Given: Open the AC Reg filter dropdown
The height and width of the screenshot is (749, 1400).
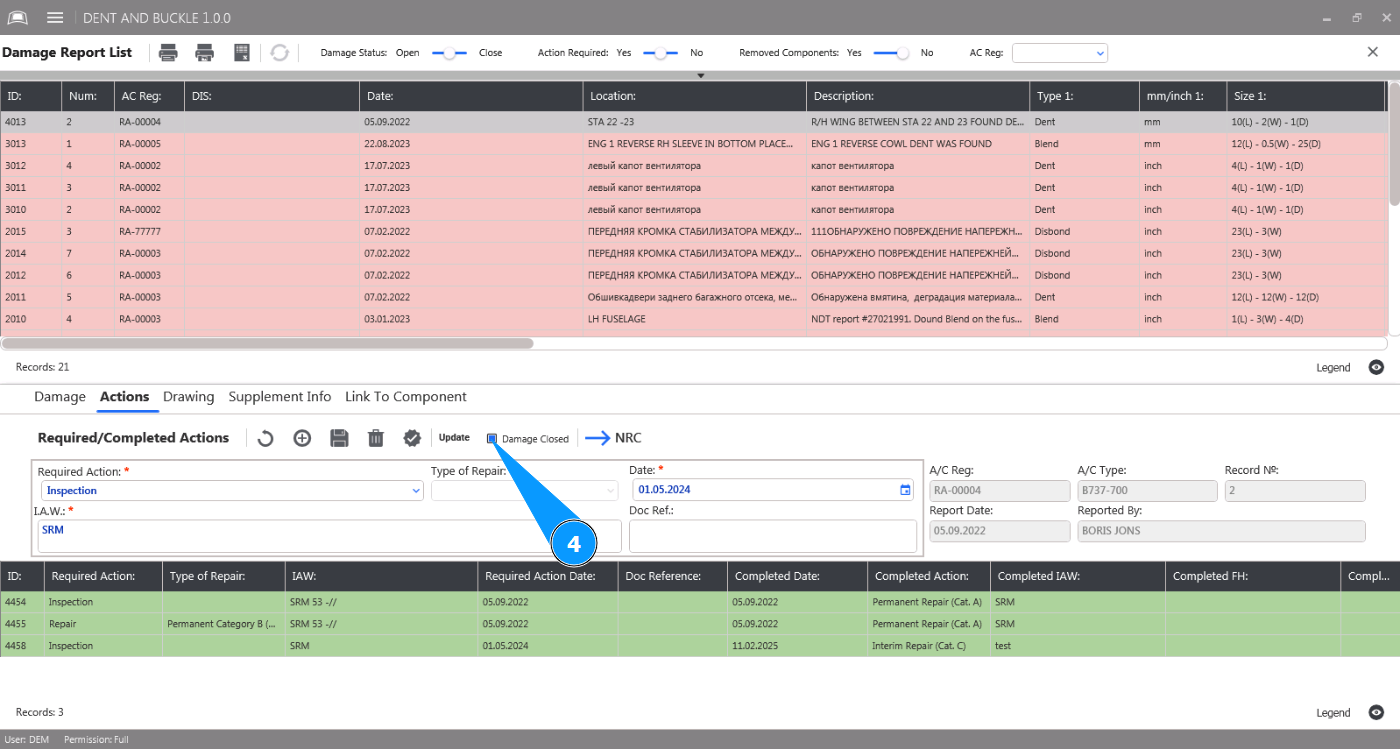Looking at the screenshot, I should pos(1060,53).
